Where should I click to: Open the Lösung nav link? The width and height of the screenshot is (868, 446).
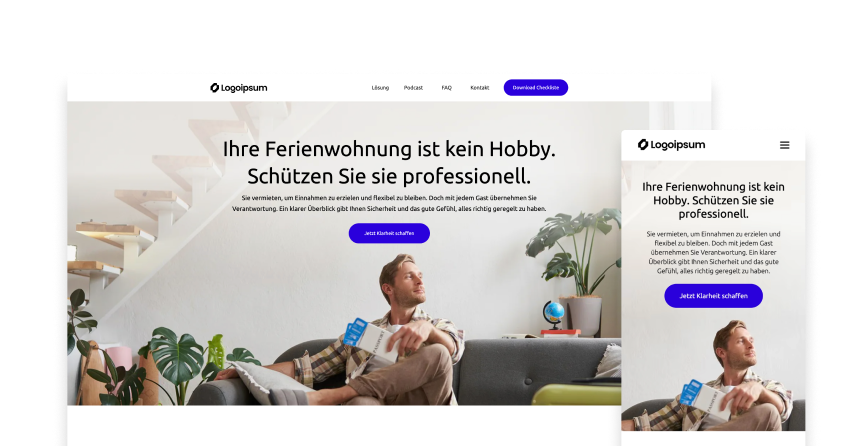380,87
